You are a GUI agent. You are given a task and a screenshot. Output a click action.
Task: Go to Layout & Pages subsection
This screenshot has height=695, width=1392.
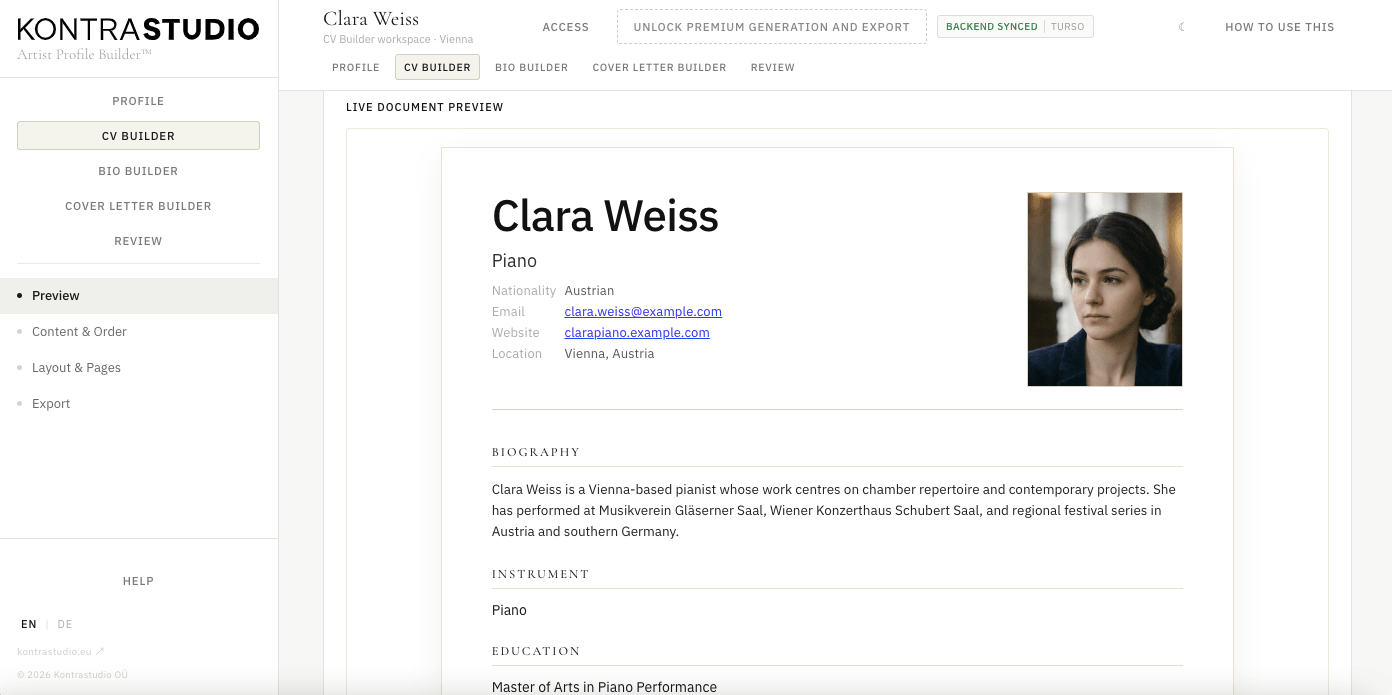pos(139,368)
